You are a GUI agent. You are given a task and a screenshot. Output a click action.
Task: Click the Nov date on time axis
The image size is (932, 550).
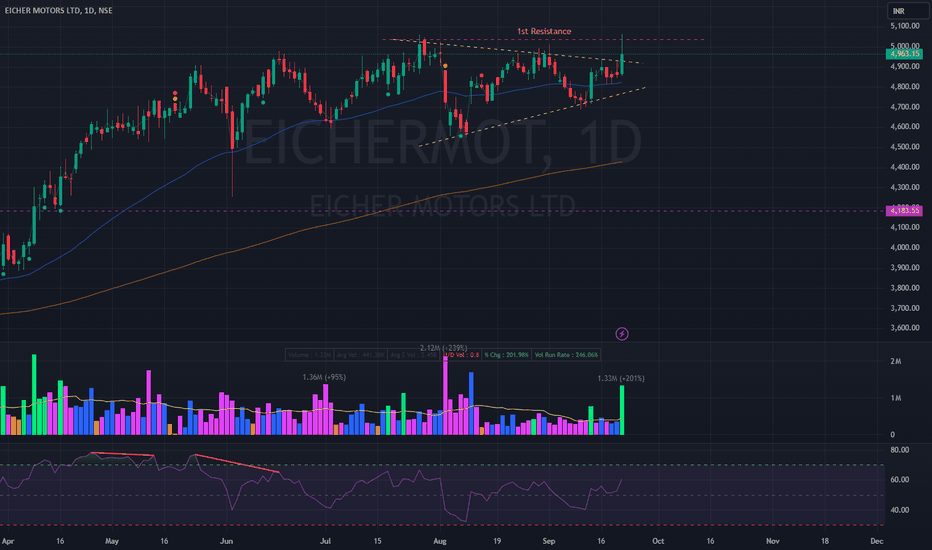point(772,541)
